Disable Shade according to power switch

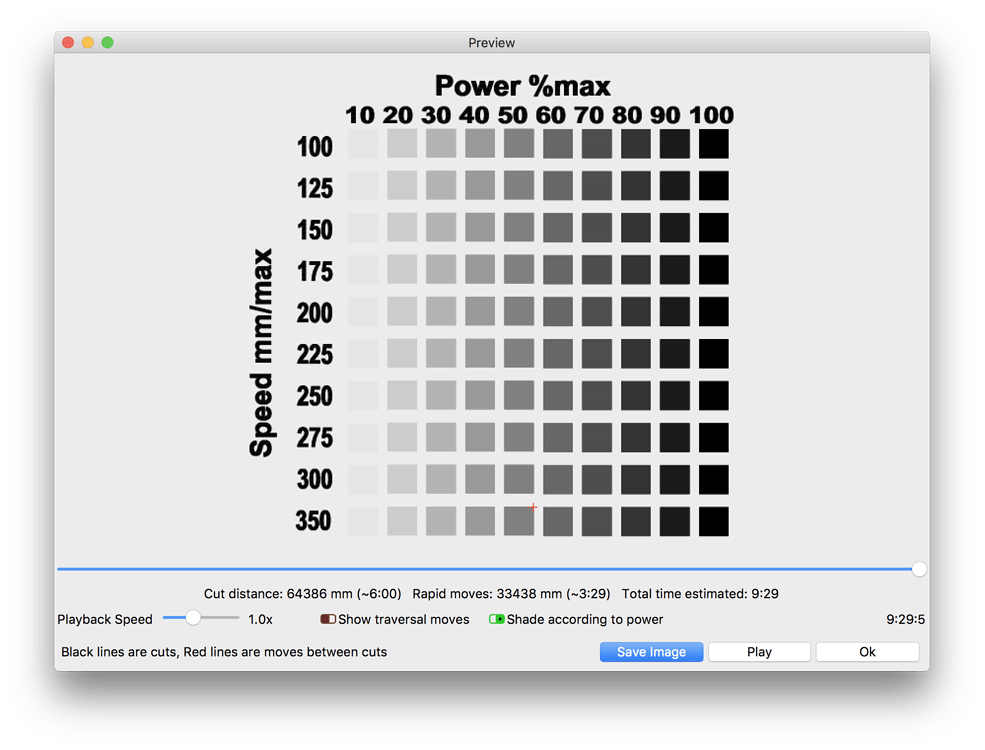coord(497,619)
